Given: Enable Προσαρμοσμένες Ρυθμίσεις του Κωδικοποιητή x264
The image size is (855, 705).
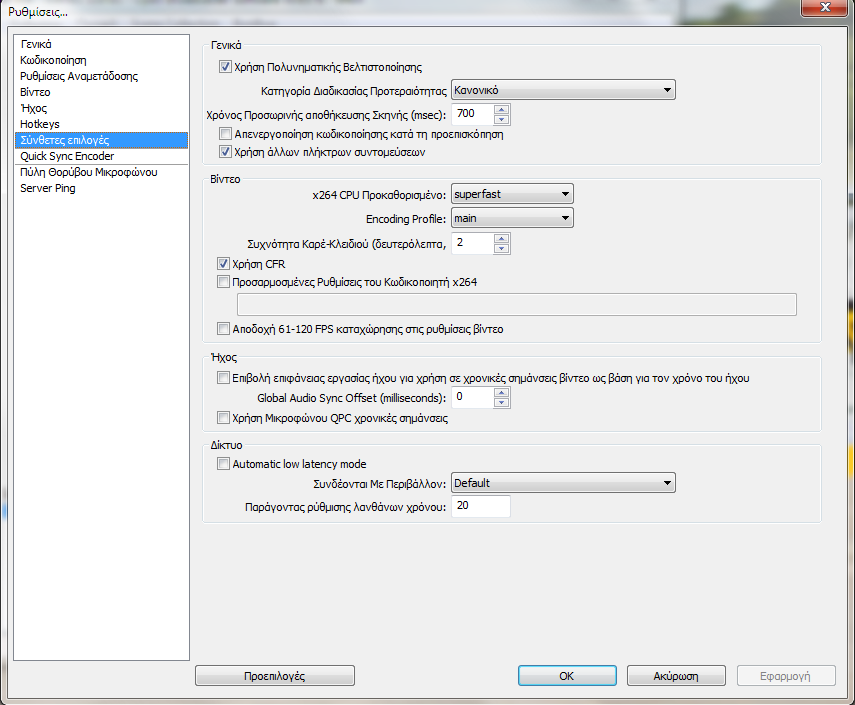Looking at the screenshot, I should tap(223, 282).
